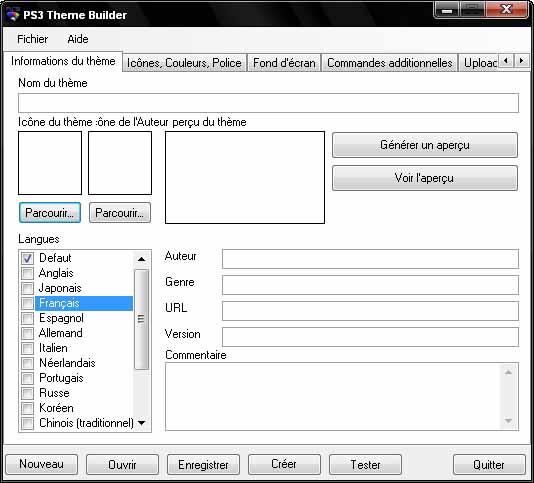Switch to Icônes, Couleurs, Police tab
This screenshot has width=534, height=483.
tap(184, 63)
